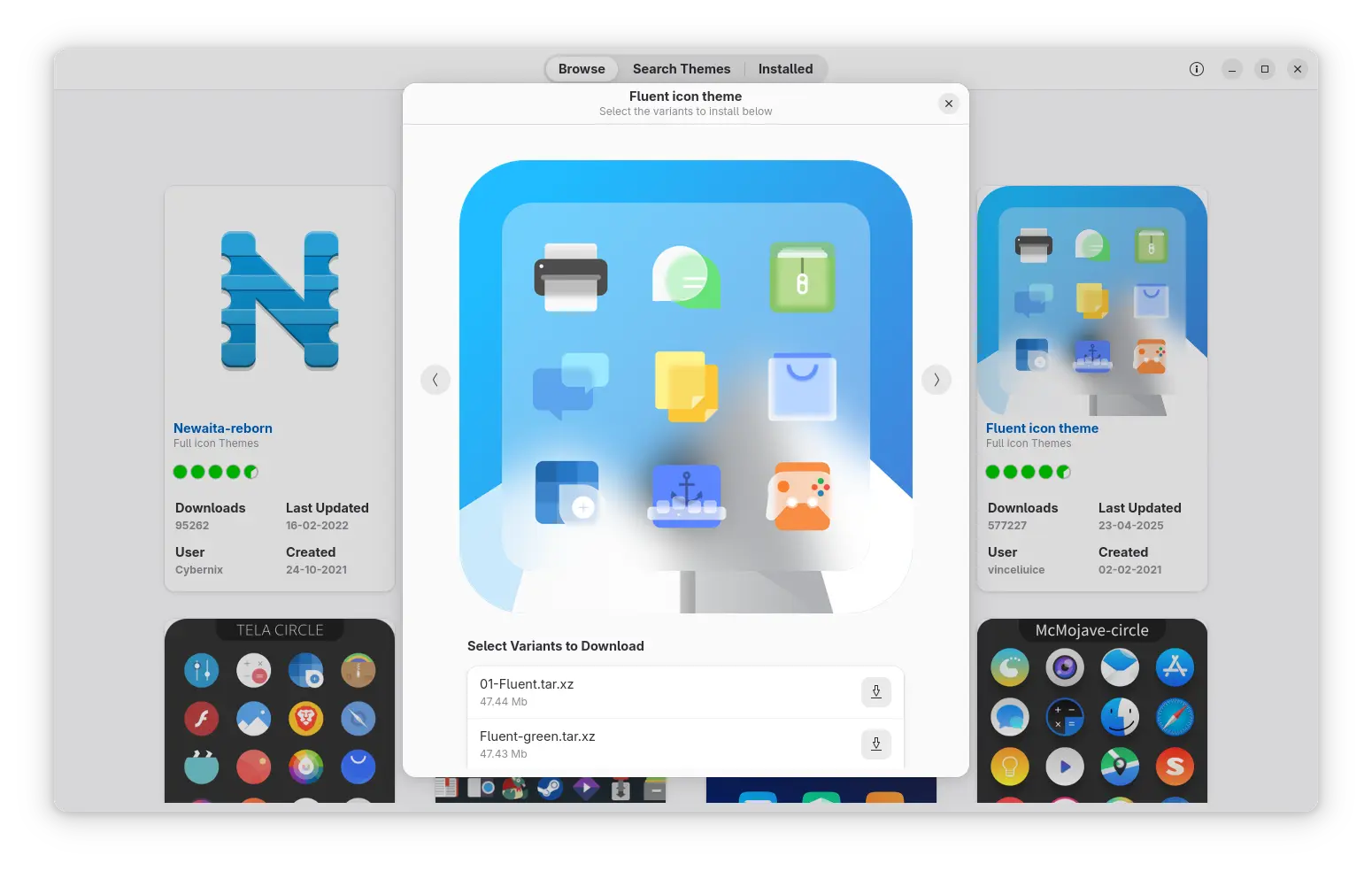Screen dimensions: 1372x871
Task: Switch to the Installed tab
Action: click(x=785, y=69)
